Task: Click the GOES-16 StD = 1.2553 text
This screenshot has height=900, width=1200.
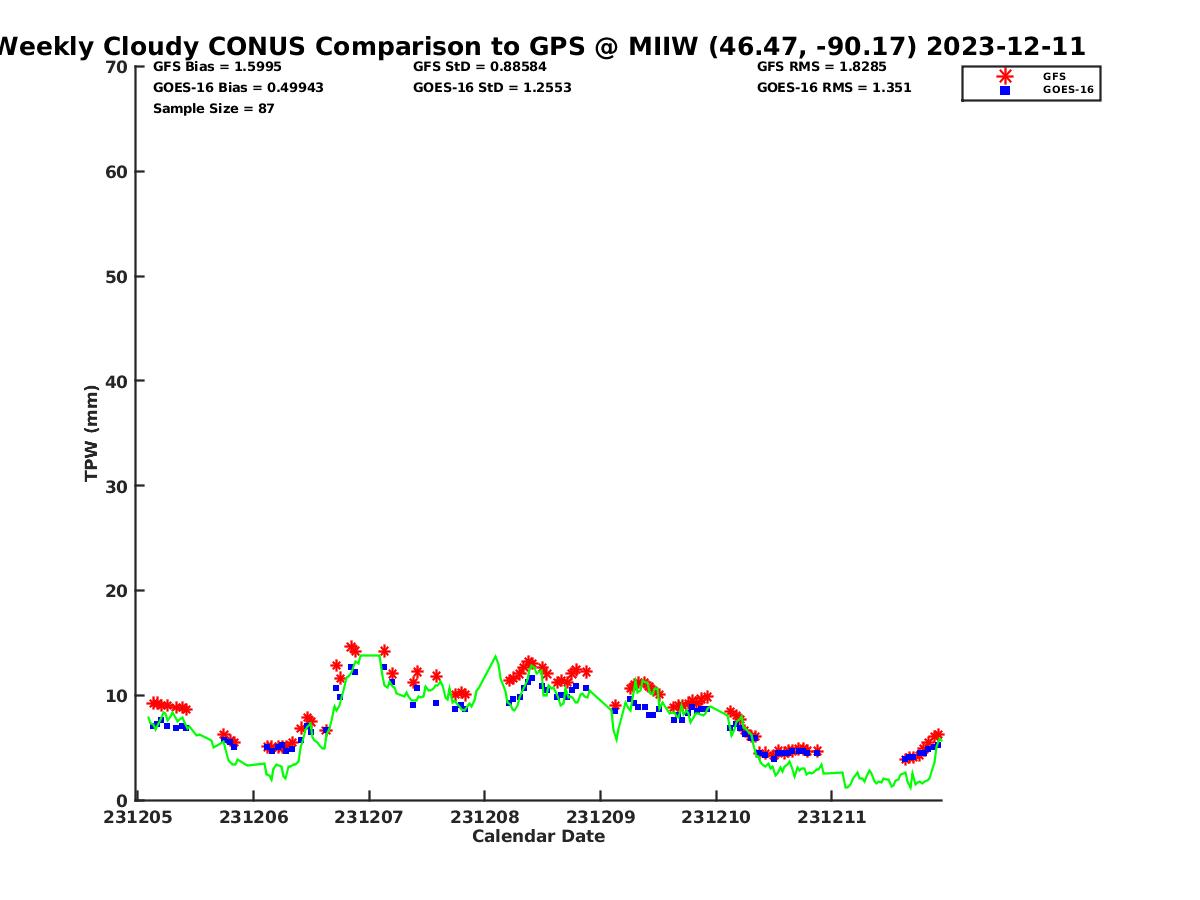Action: click(492, 88)
